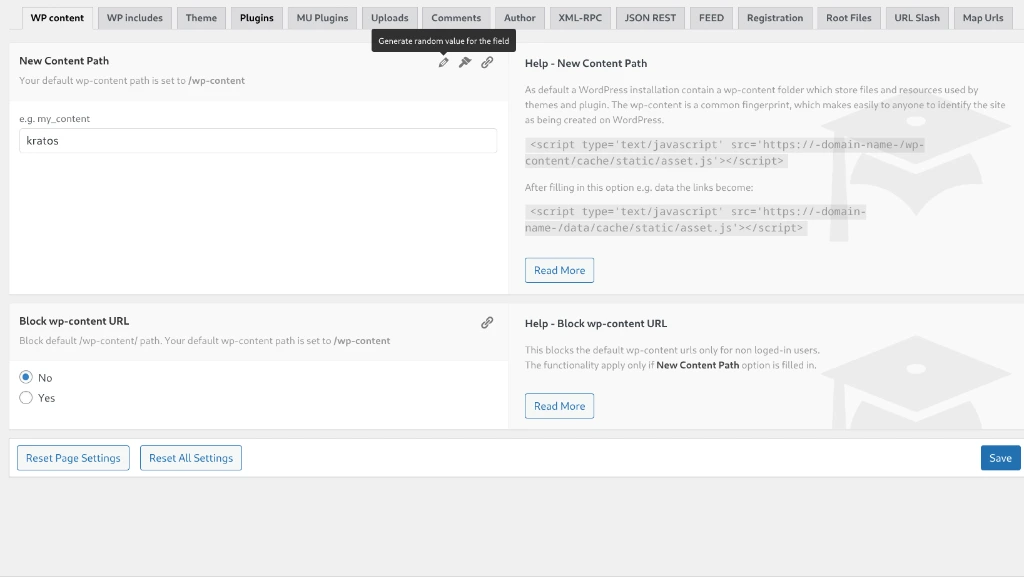Image resolution: width=1024 pixels, height=577 pixels.
Task: Focus the content path field containing kratos
Action: [258, 141]
